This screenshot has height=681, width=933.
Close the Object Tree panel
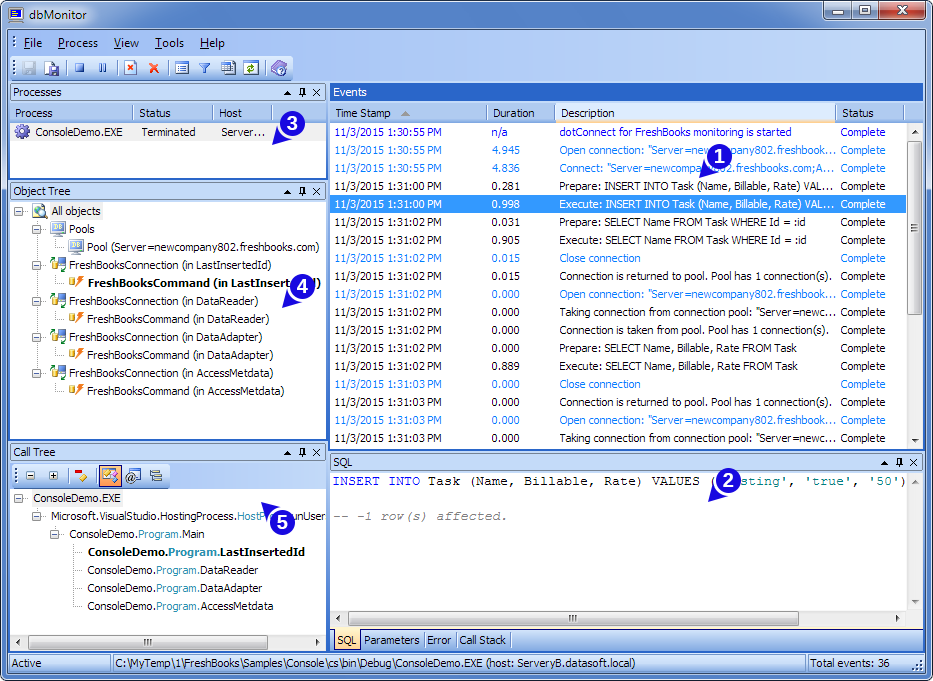(317, 191)
